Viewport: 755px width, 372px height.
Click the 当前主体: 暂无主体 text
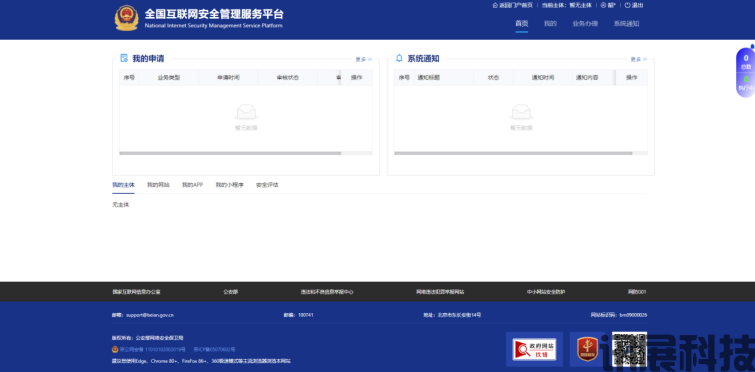[x=567, y=5]
